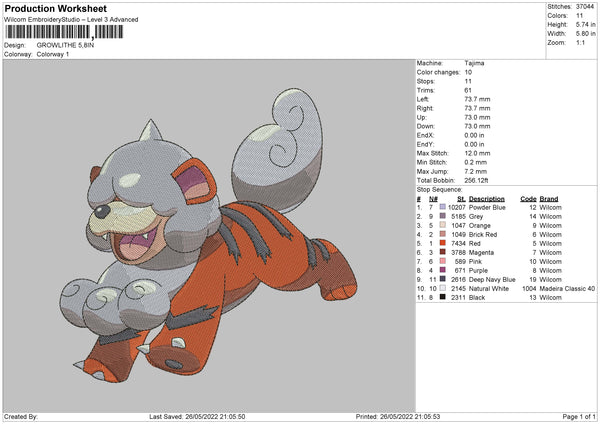Screen dimensions: 600x424
Task: Select the Grey thread color swatch
Action: (x=443, y=216)
